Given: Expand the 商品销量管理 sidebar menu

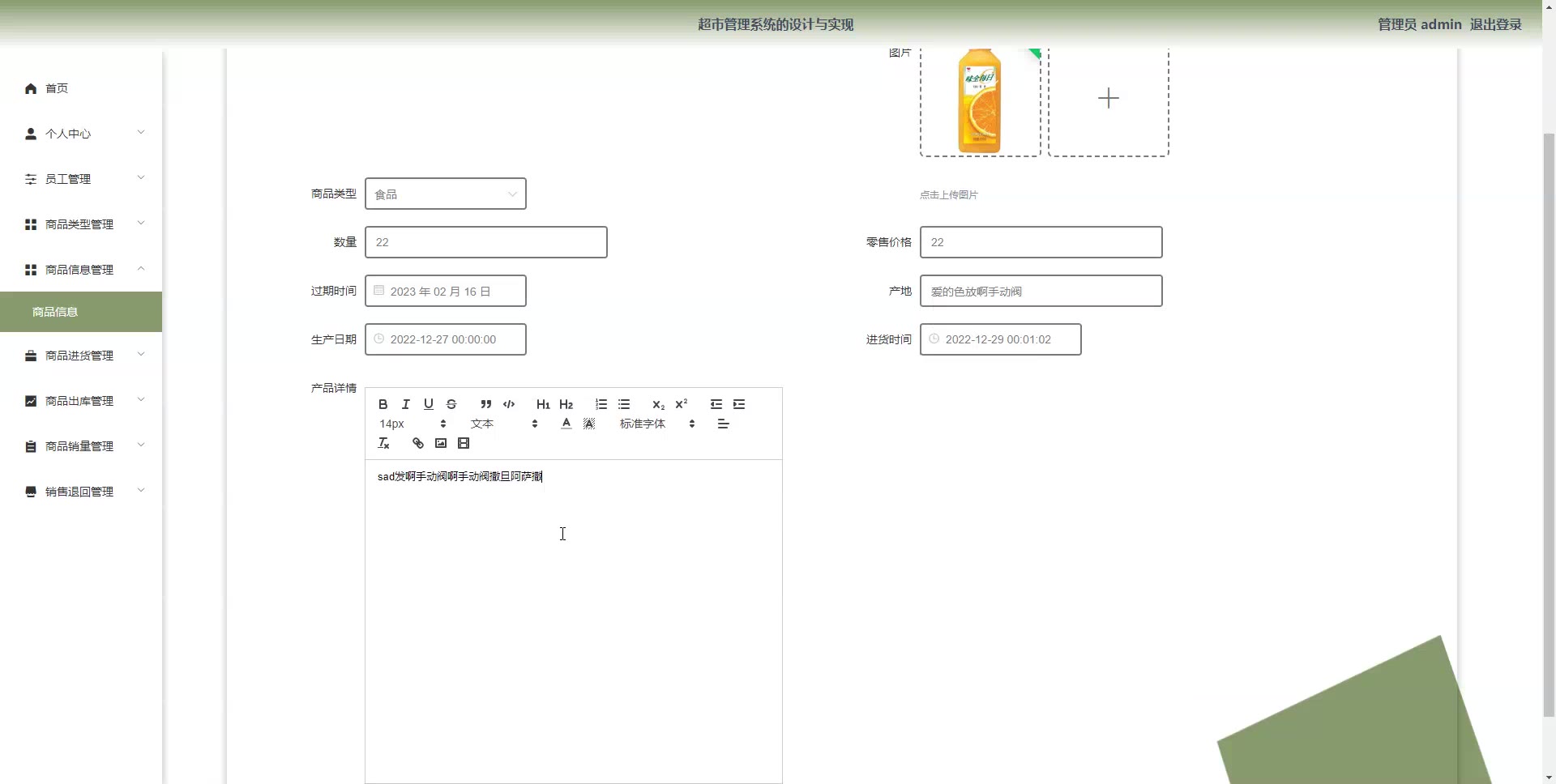Looking at the screenshot, I should click(x=81, y=446).
